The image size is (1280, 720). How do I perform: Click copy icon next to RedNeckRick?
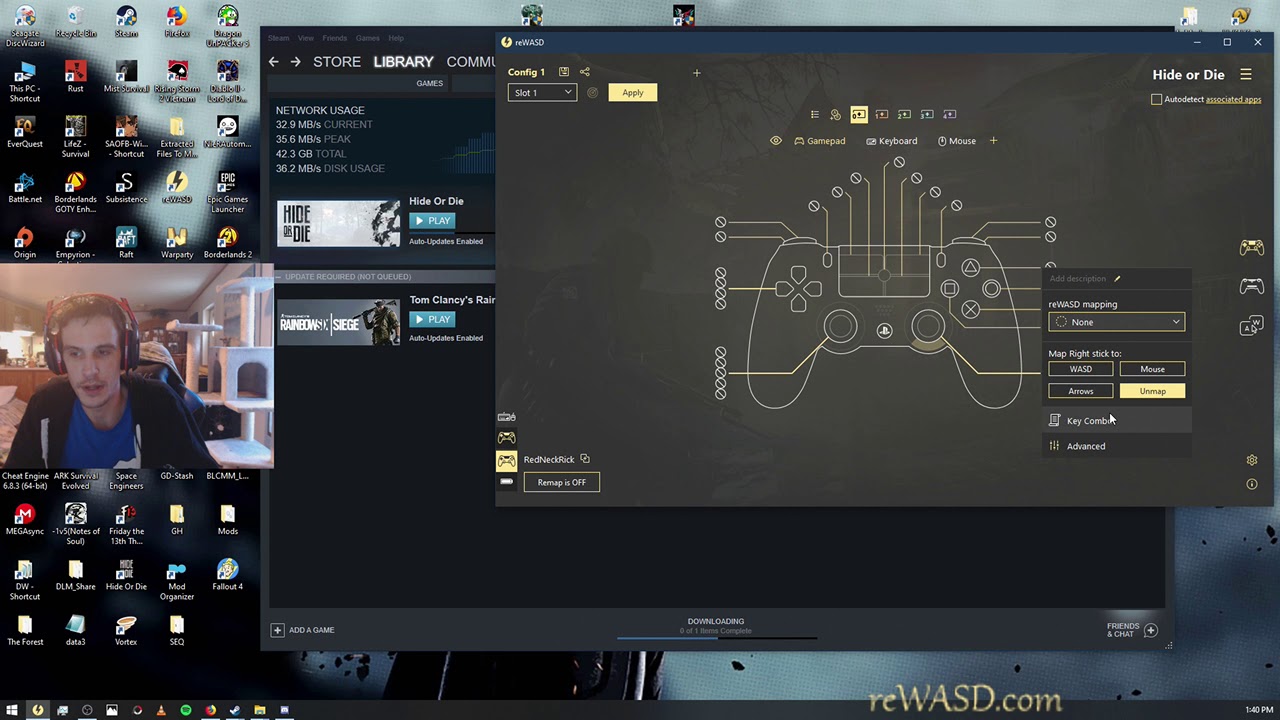[585, 459]
